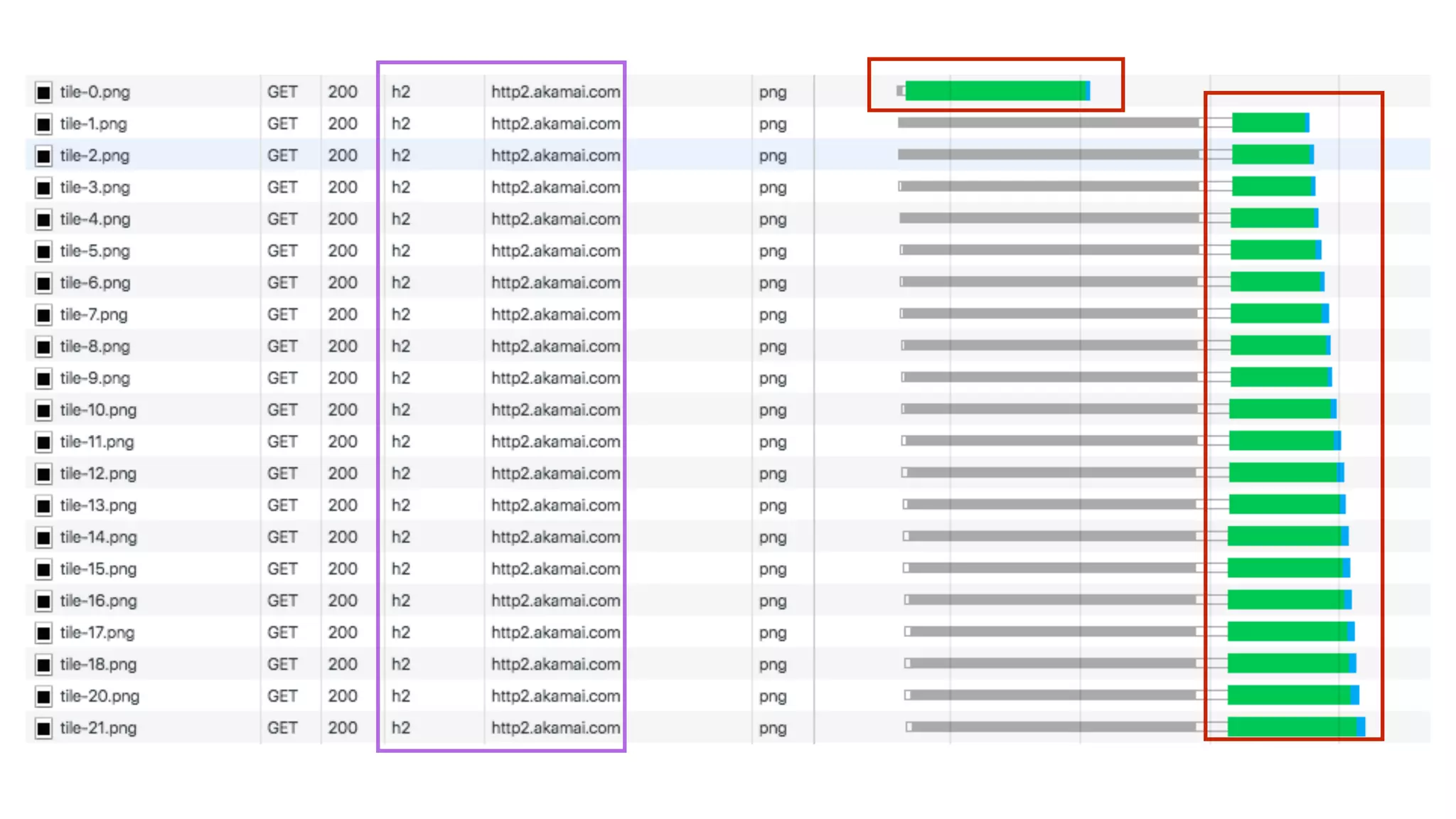
Task: Click the file icon beside tile-5.png
Action: point(43,252)
